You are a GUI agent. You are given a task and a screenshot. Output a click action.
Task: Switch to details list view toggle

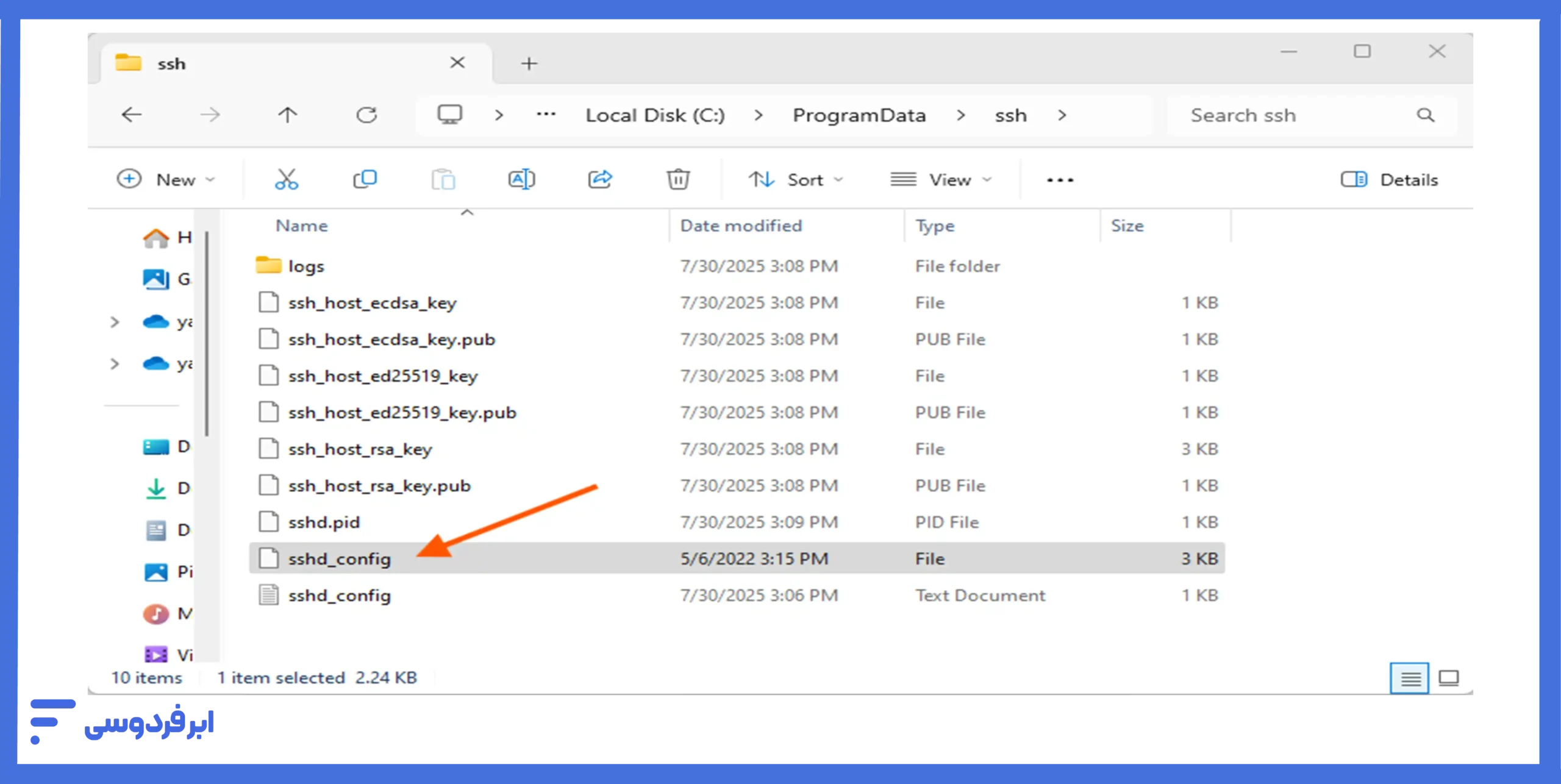1409,678
